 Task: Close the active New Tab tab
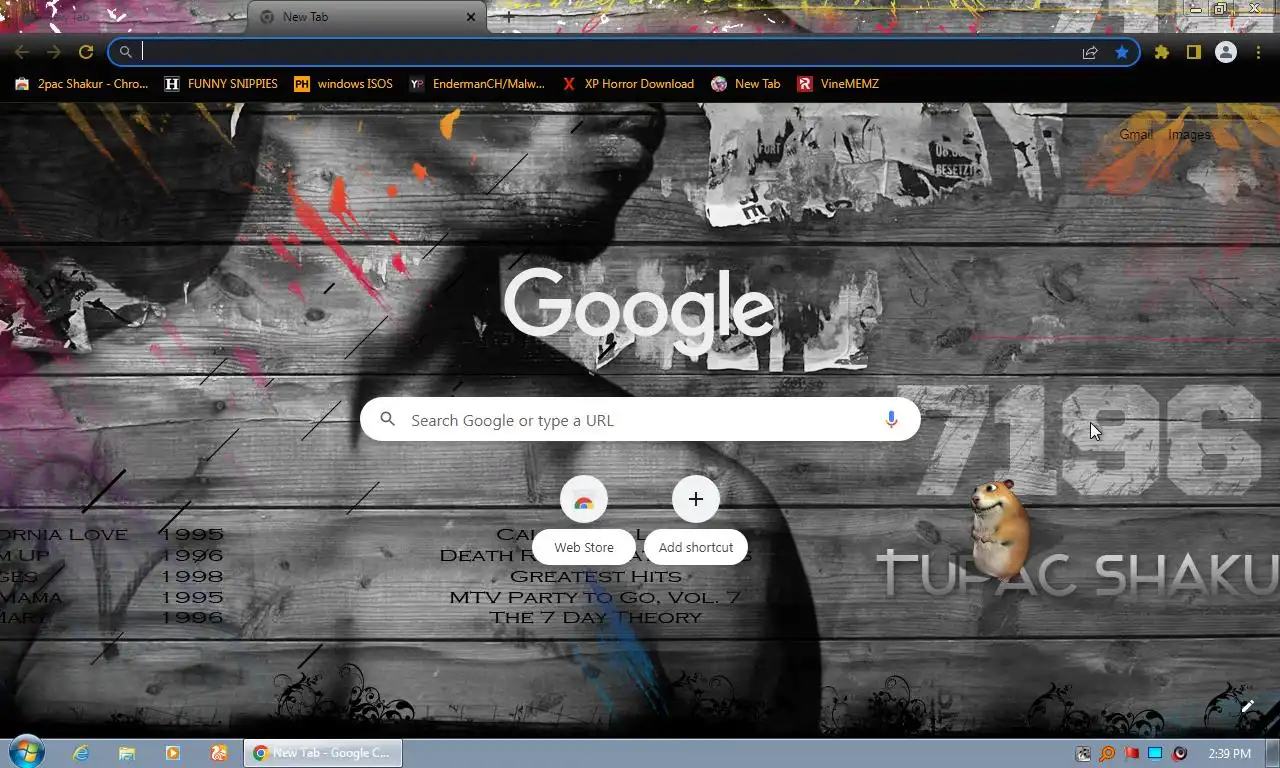[471, 17]
